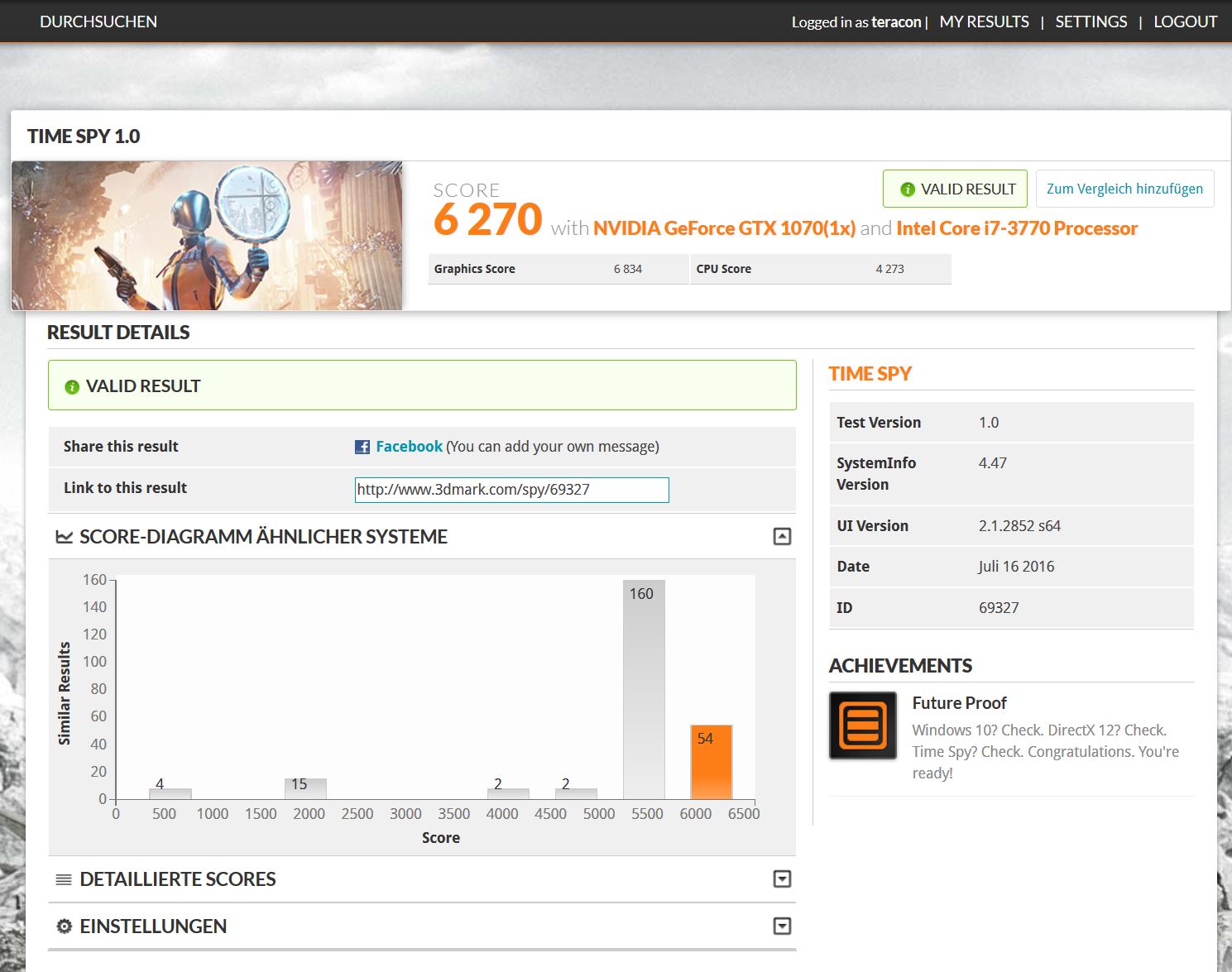Image resolution: width=1232 pixels, height=972 pixels.
Task: Click the Test Version value 1.0
Action: pyautogui.click(x=989, y=423)
